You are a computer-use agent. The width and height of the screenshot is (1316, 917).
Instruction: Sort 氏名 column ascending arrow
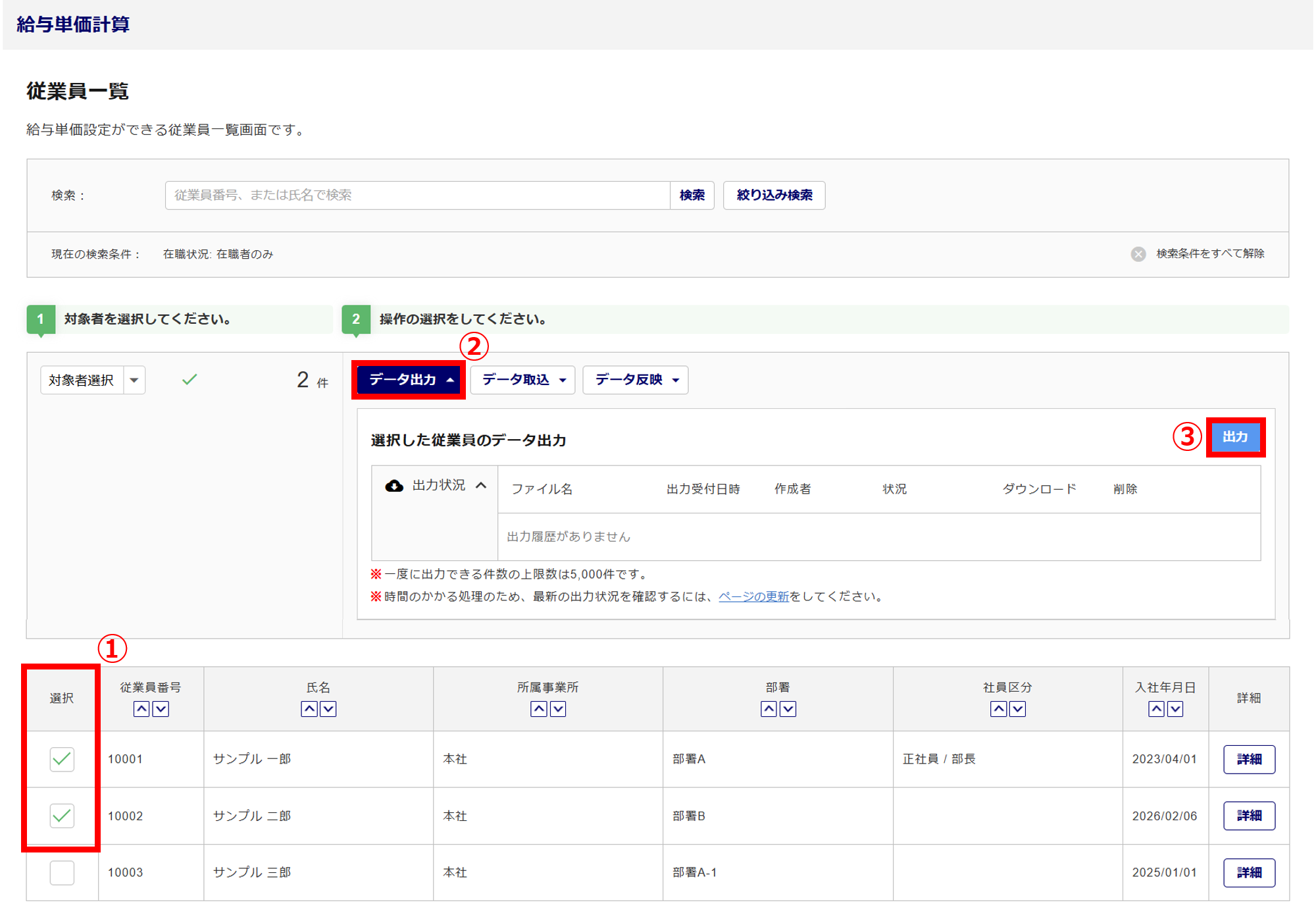(309, 709)
